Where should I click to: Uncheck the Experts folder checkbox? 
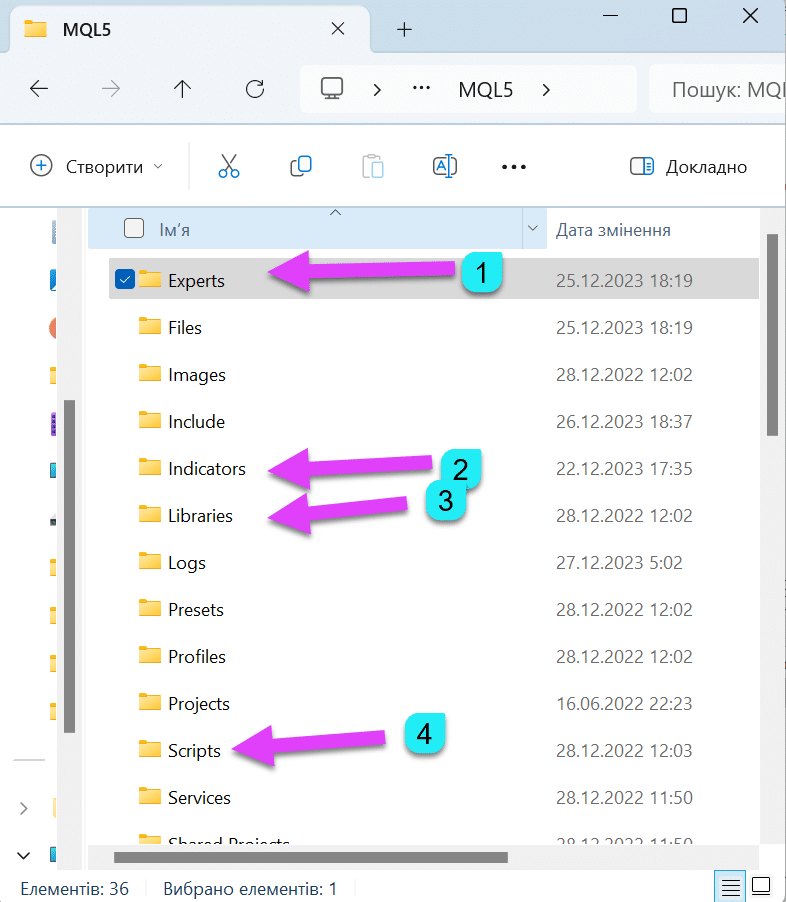tap(125, 281)
